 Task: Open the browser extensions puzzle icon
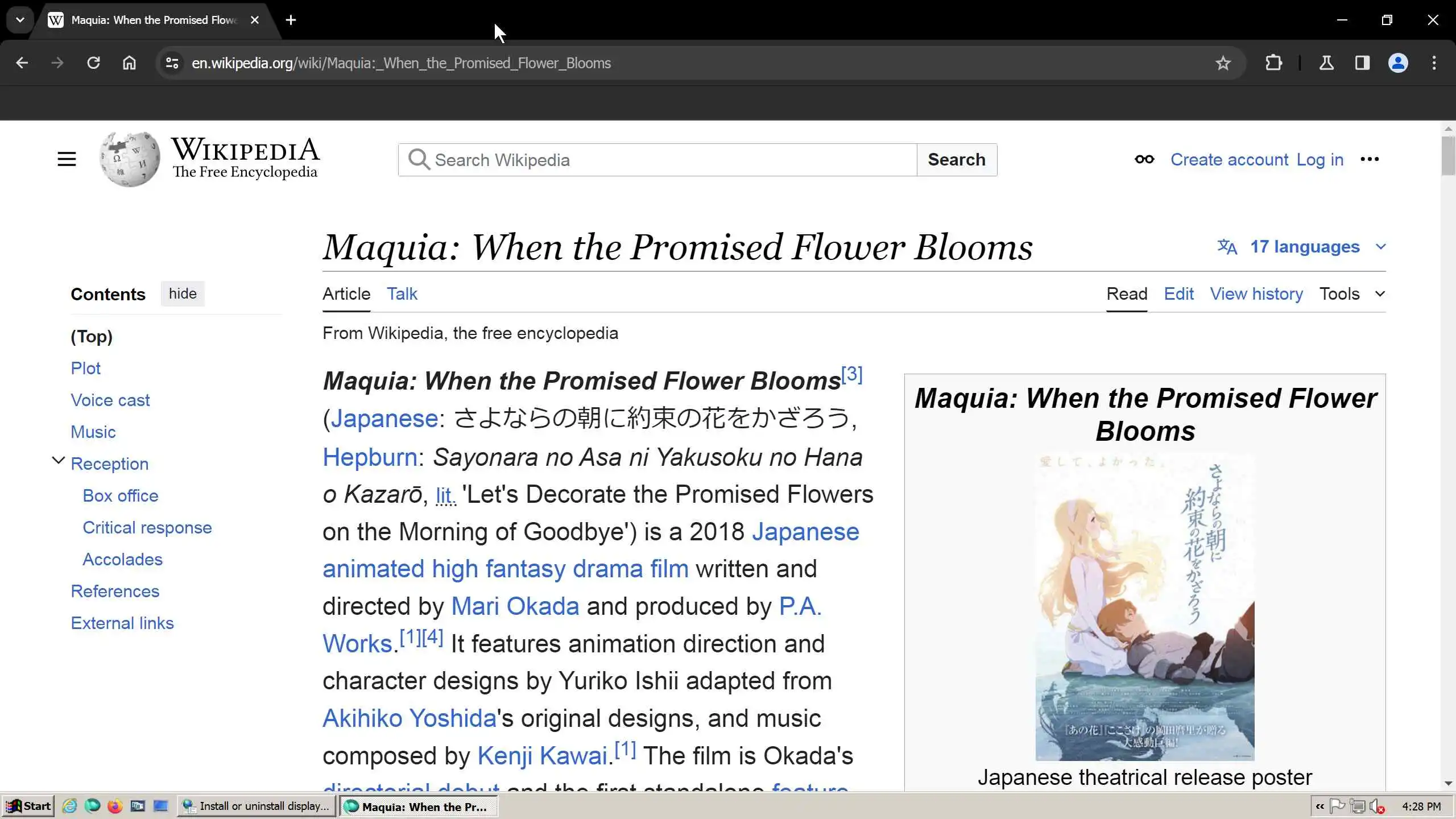[1273, 63]
